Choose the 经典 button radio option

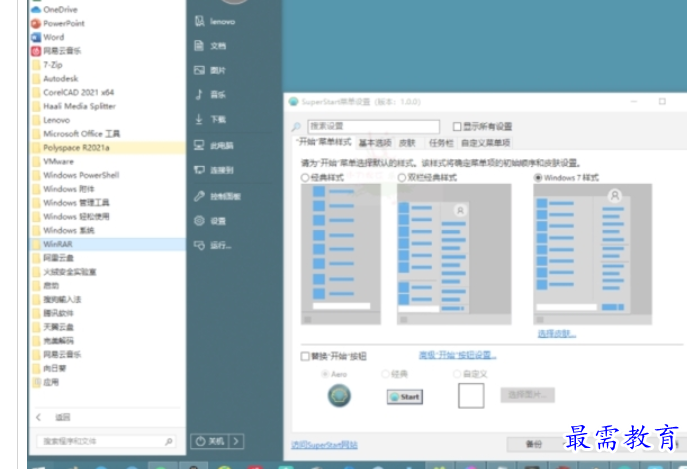(385, 374)
